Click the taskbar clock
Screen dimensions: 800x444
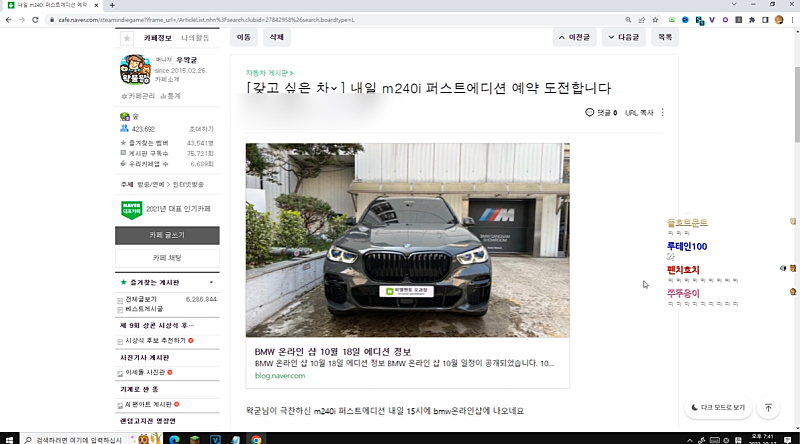(762, 439)
